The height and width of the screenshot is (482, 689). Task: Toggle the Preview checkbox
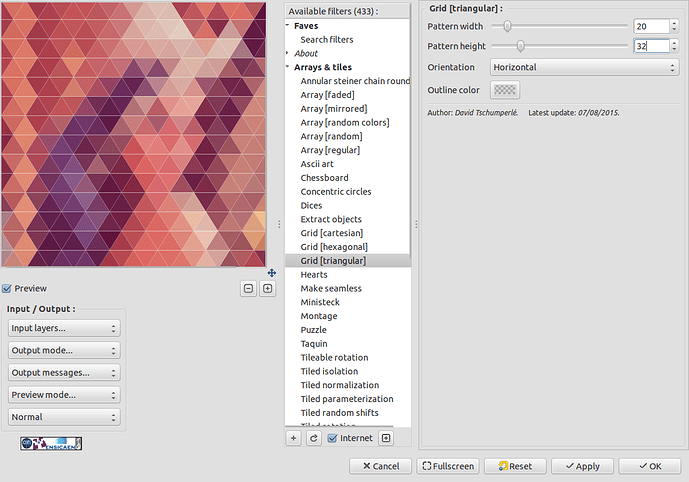(x=8, y=288)
